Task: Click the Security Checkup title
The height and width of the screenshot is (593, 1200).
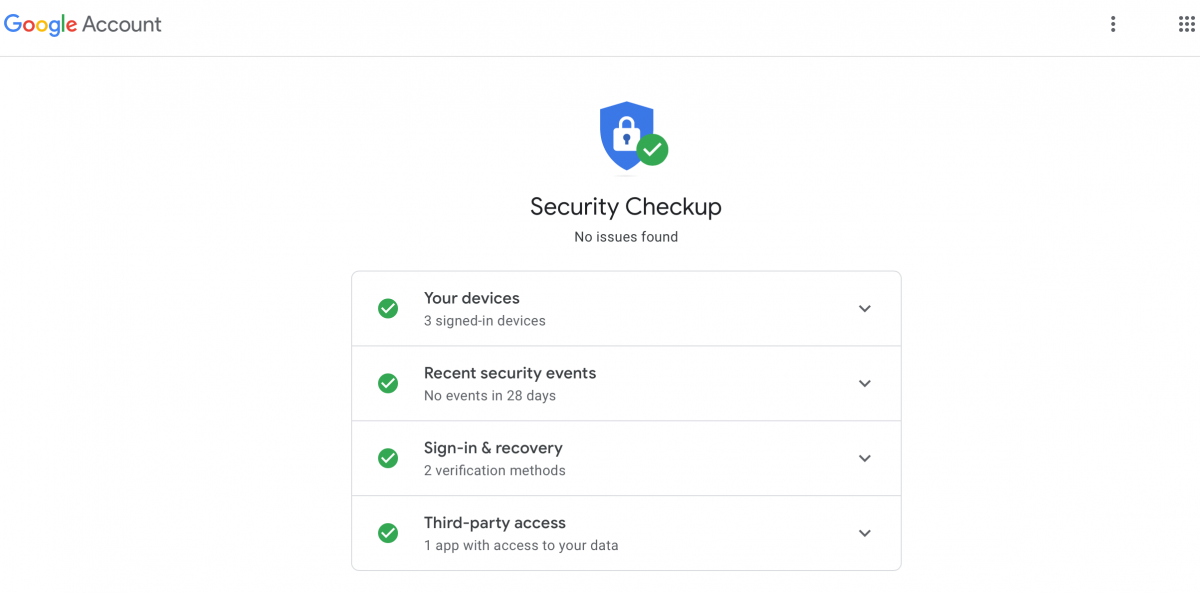Action: [x=626, y=206]
